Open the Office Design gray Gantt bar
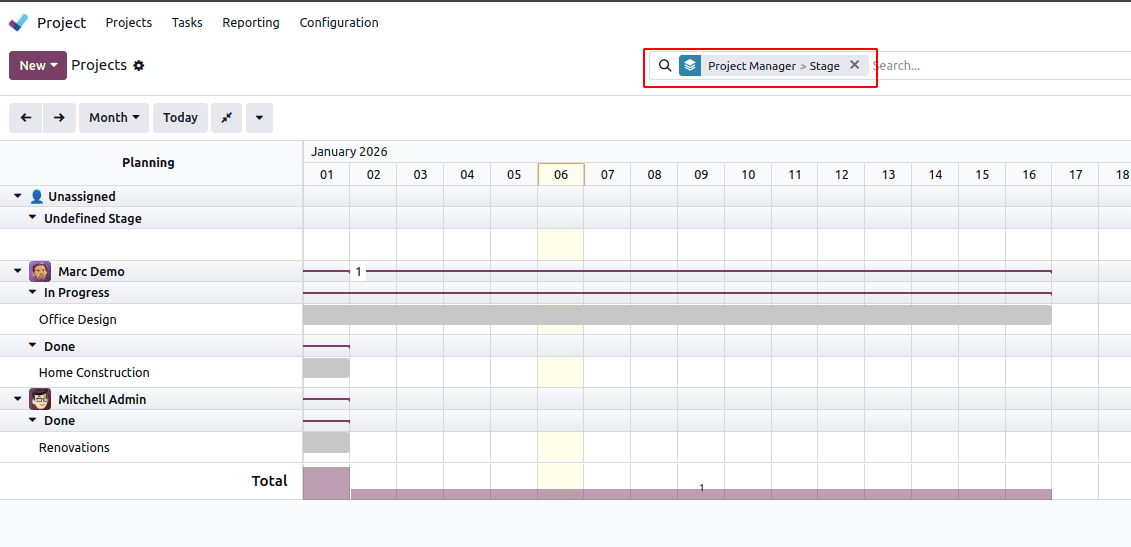 pyautogui.click(x=677, y=315)
